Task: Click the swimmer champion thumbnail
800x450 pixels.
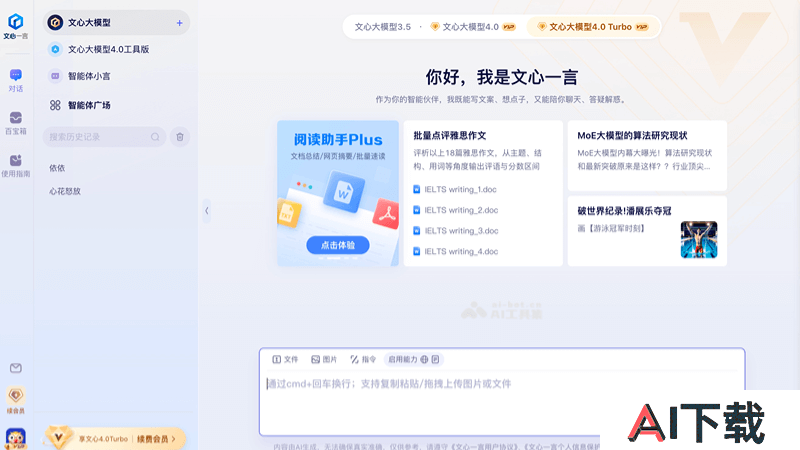Action: [x=699, y=240]
